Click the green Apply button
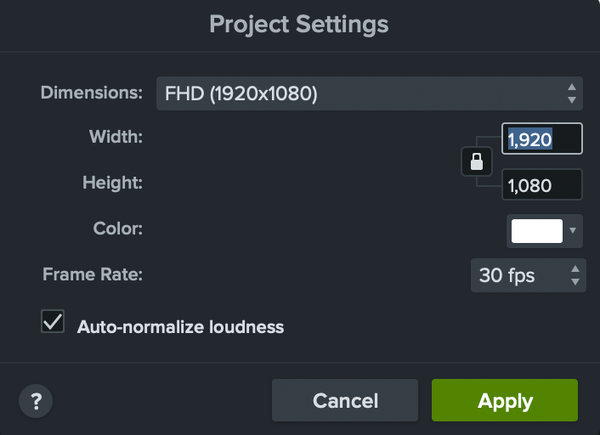The height and width of the screenshot is (435, 600). 505,401
